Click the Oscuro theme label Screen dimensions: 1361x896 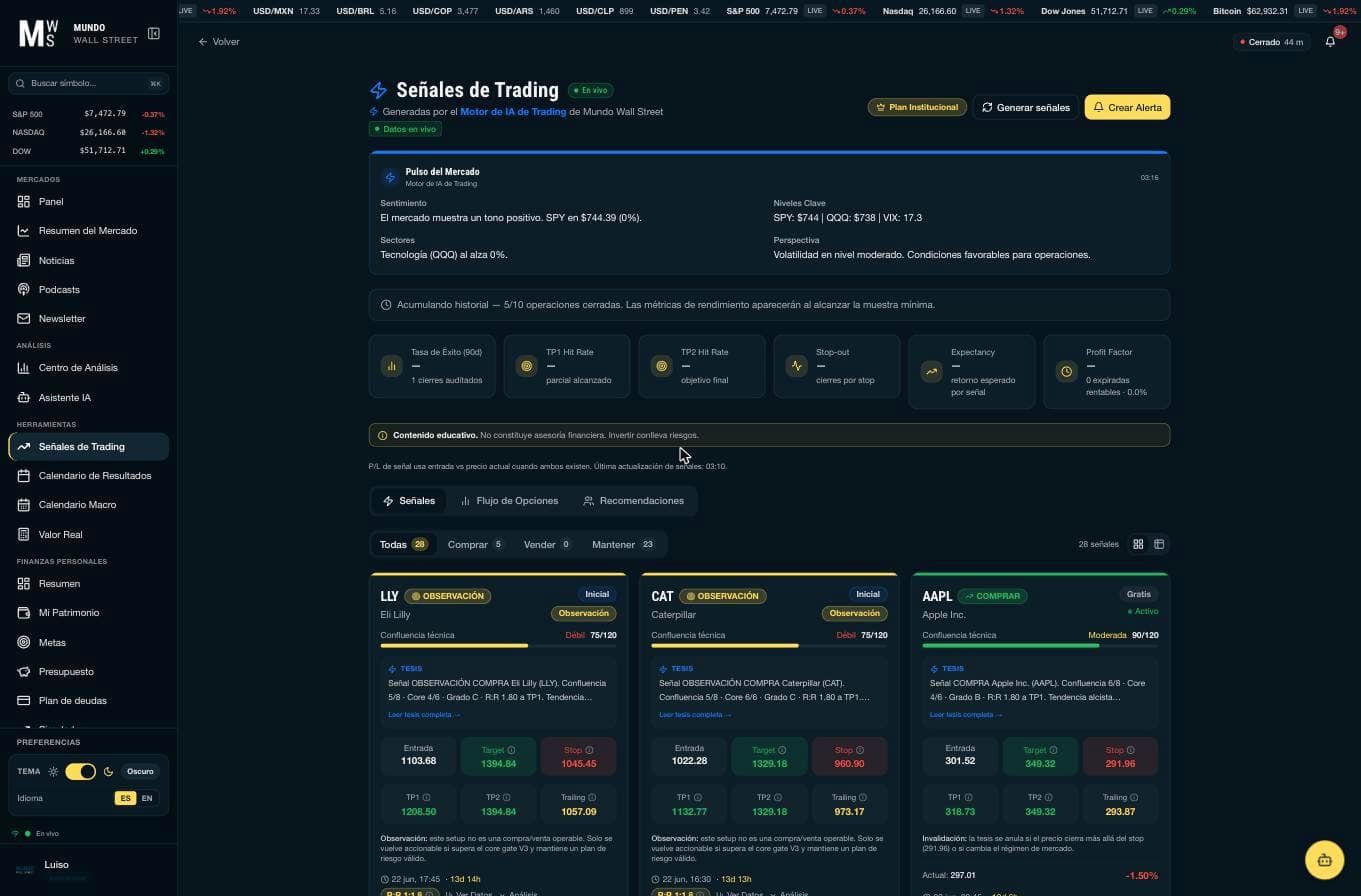[140, 771]
